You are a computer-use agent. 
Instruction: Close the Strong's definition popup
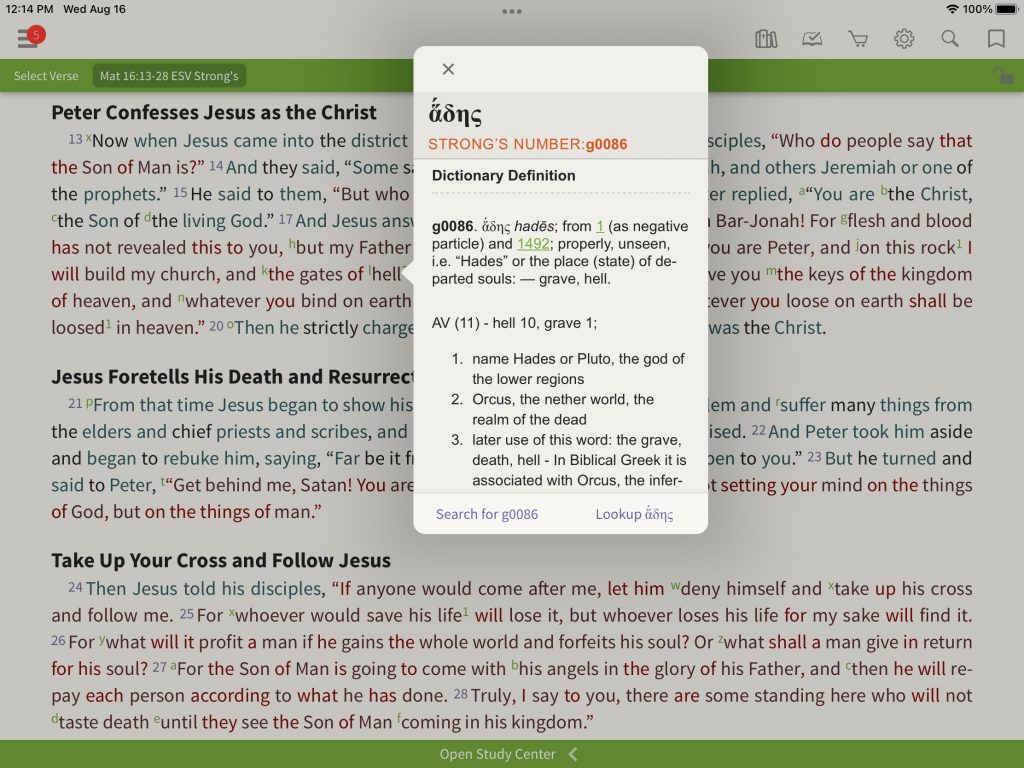coord(448,69)
